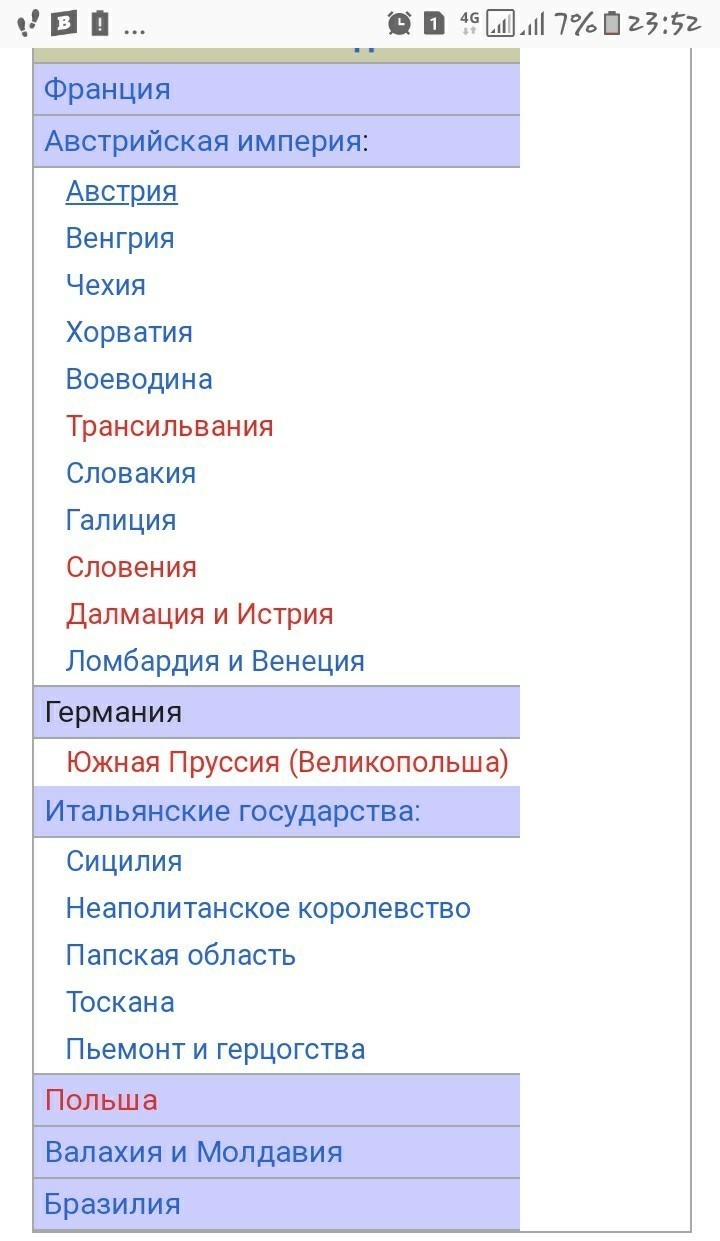Open the Валахия и Молдавия link
720x1241 pixels.
coord(193,1152)
